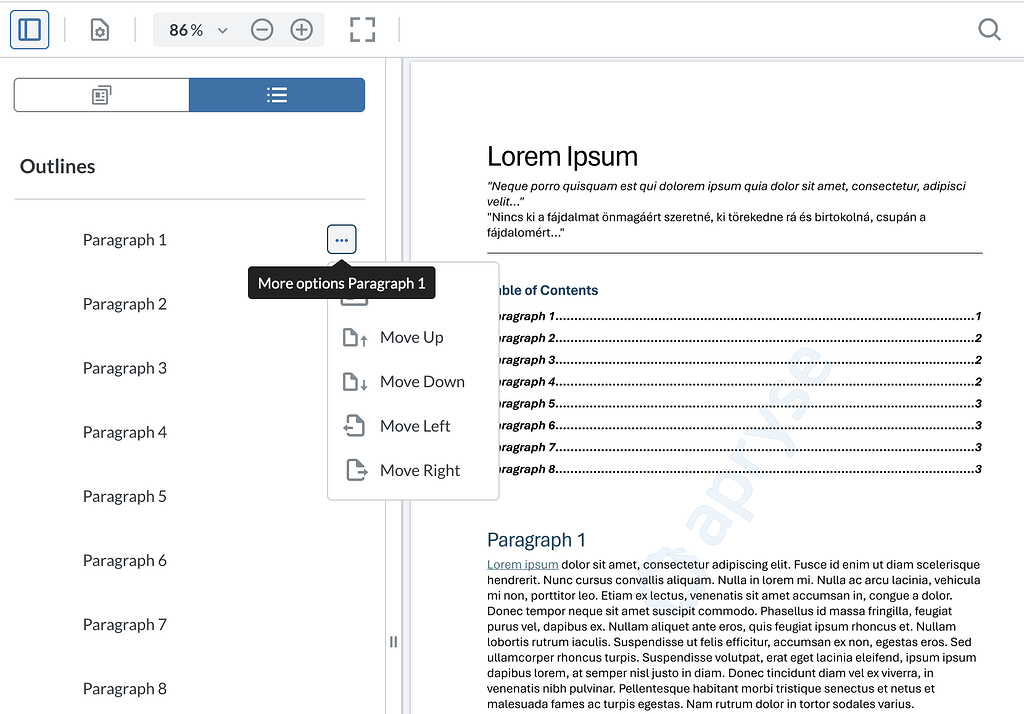Viewport: 1024px width, 714px height.
Task: Select Paragraph 8 in the outline
Action: 125,688
